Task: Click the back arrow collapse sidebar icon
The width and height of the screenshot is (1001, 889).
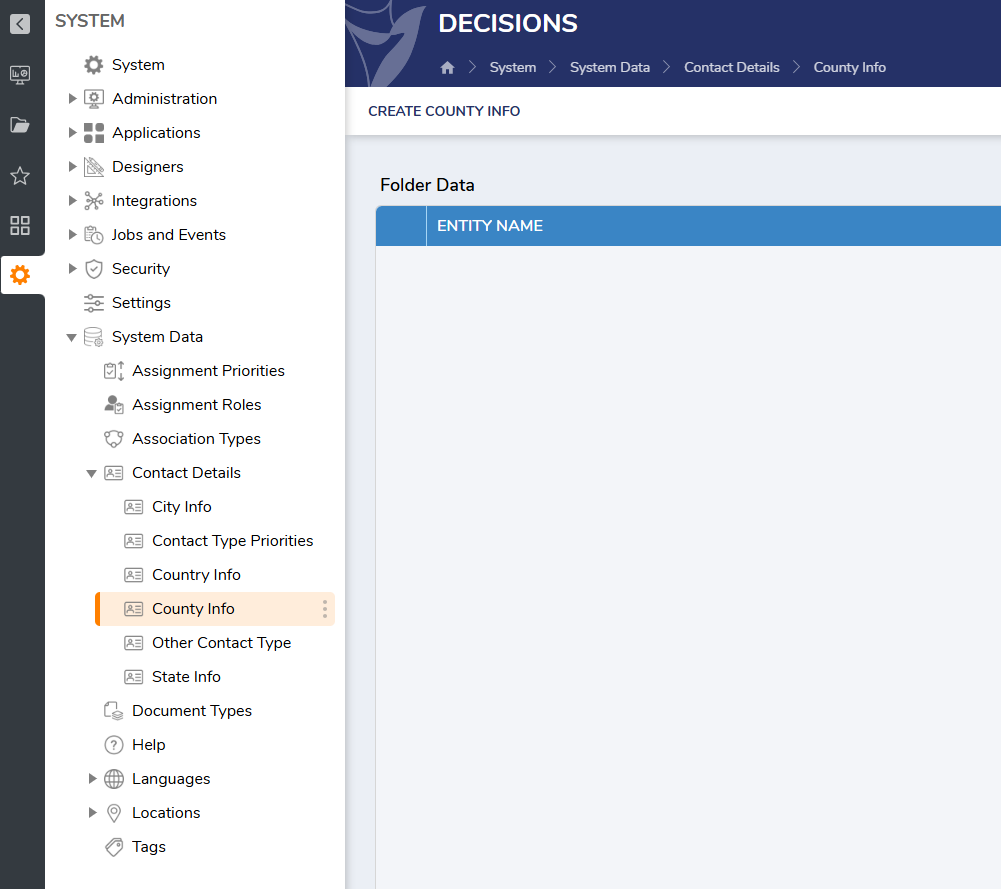Action: [20, 24]
